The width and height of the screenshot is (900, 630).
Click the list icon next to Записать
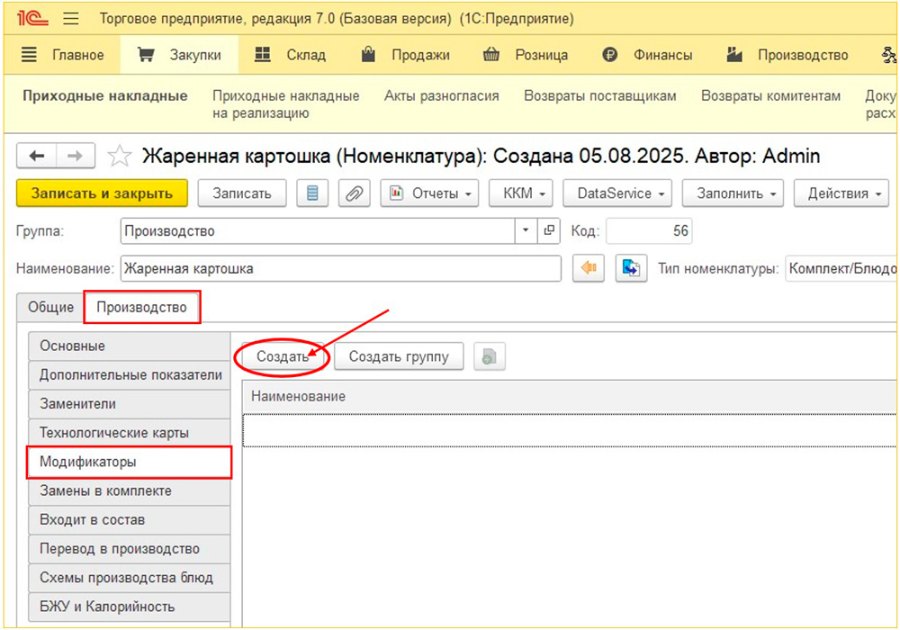tap(312, 193)
